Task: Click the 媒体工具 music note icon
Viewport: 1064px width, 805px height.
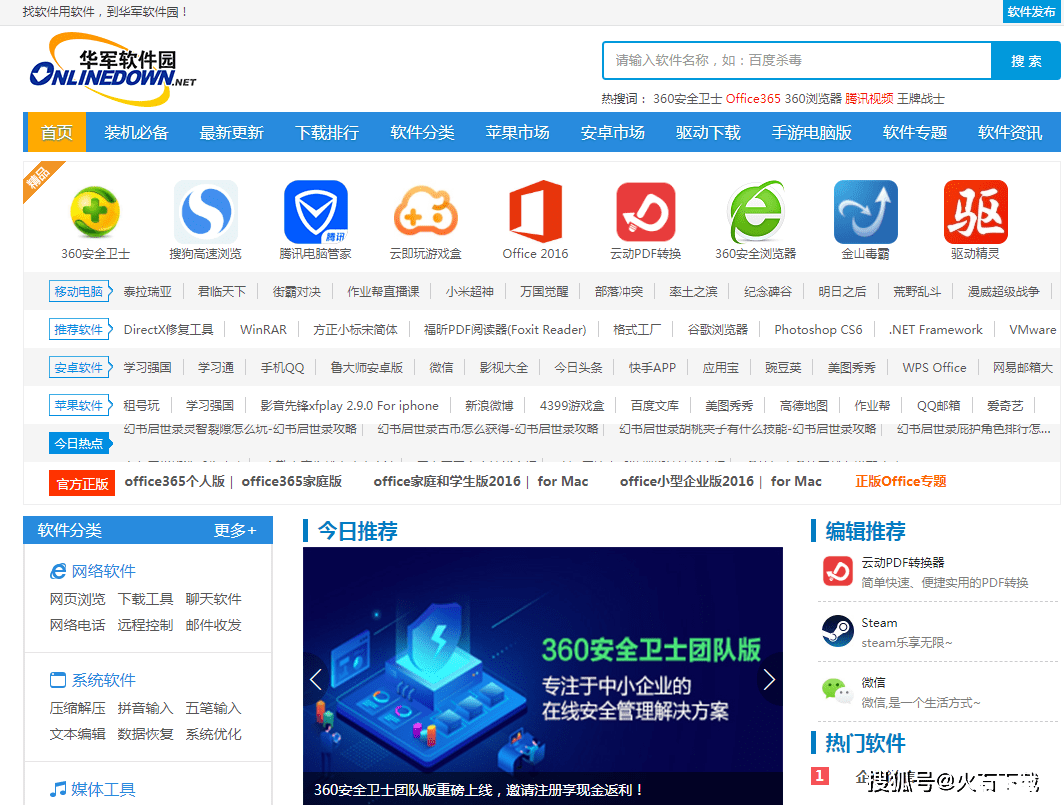Action: (x=58, y=789)
